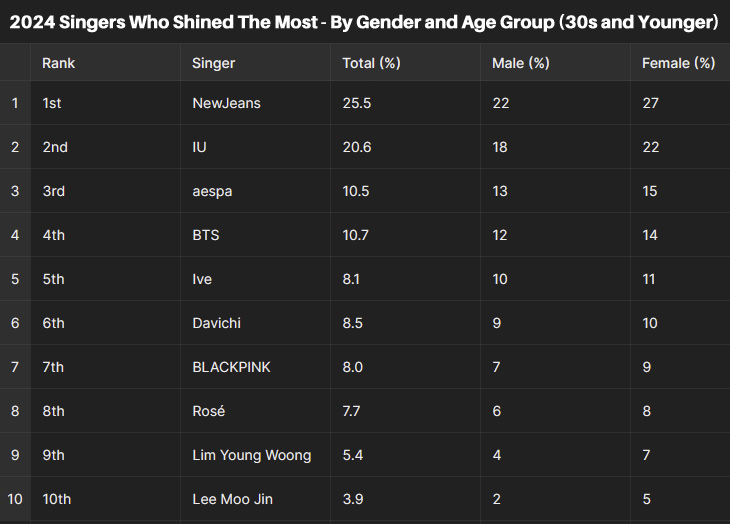Viewport: 730px width, 524px height.
Task: Click male value 22 in NewJeans row
Action: point(500,103)
